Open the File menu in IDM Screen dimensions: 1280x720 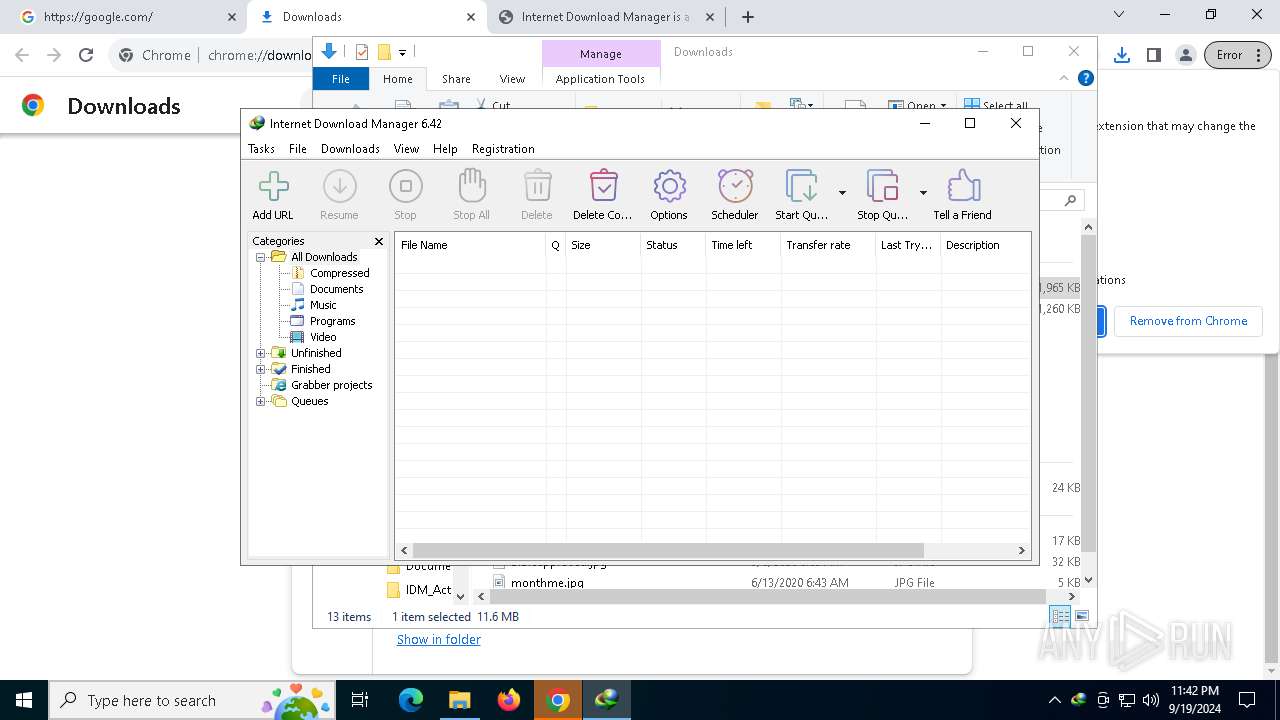tap(298, 149)
